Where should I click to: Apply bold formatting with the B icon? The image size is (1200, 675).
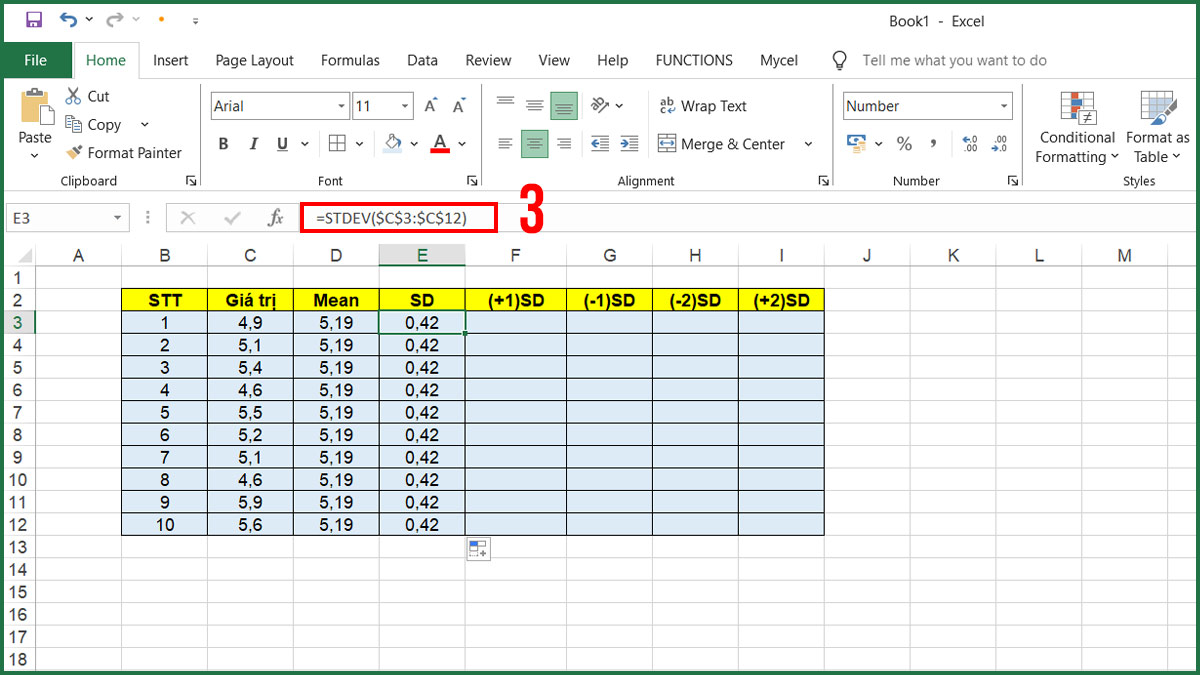223,143
